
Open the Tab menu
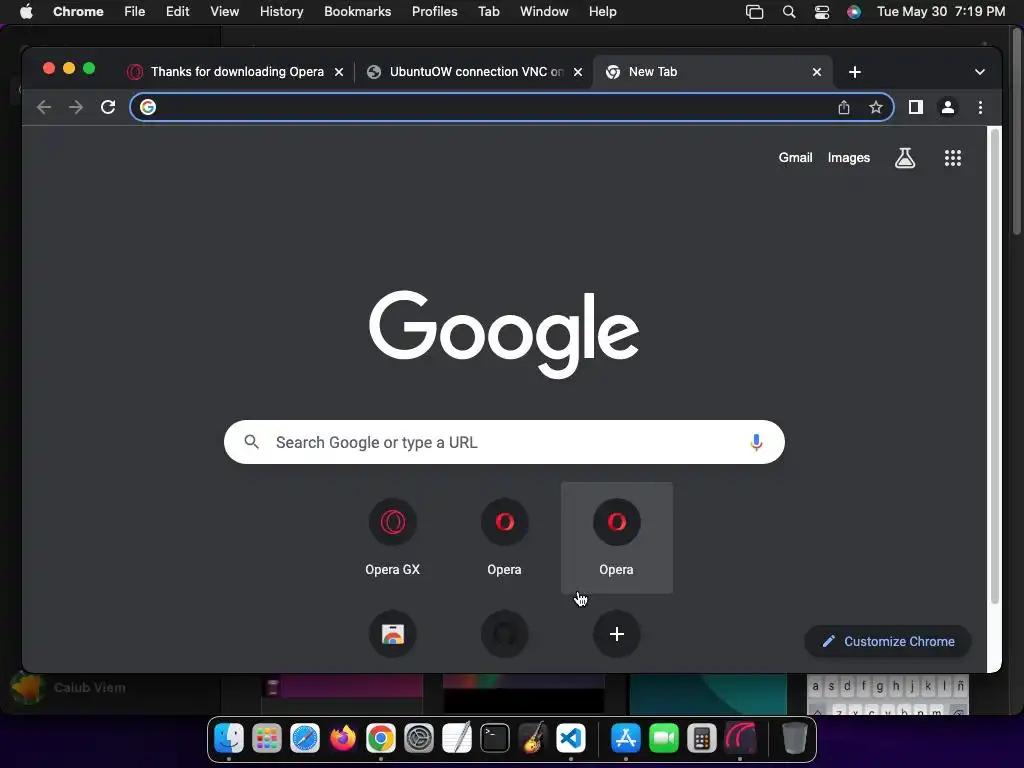click(488, 12)
